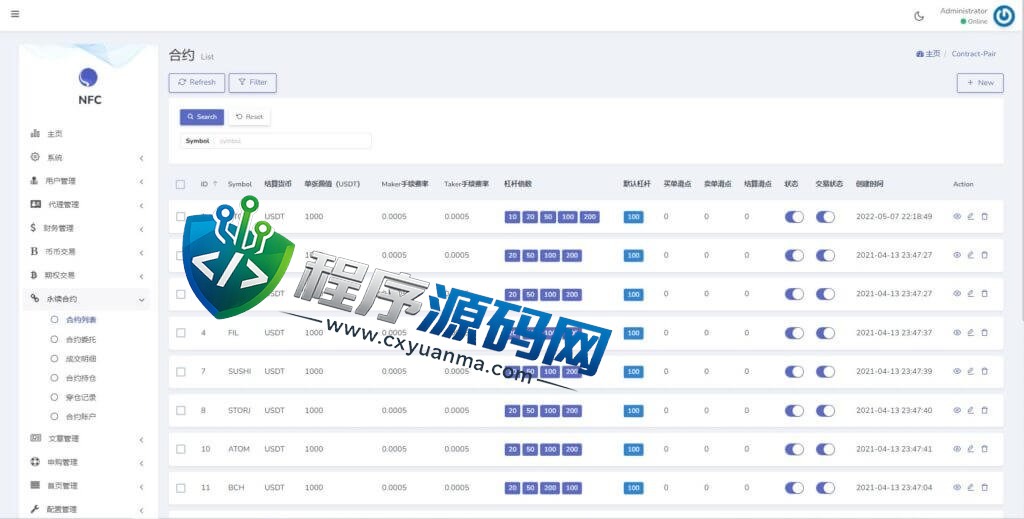This screenshot has height=519, width=1024.
Task: Edit the BCH contract row
Action: 970,488
